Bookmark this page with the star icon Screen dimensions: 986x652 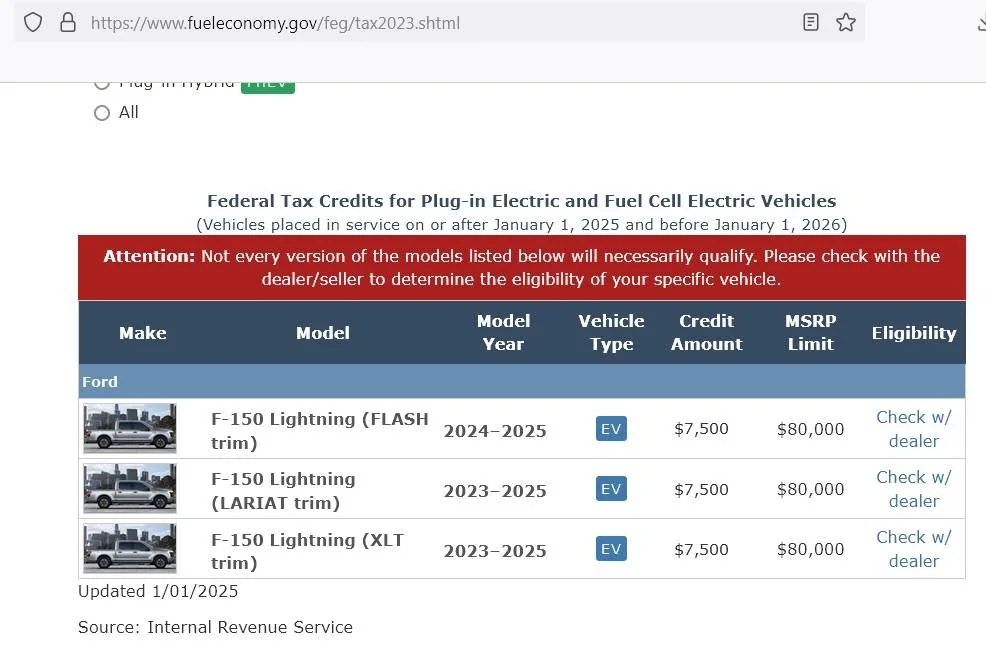point(845,21)
